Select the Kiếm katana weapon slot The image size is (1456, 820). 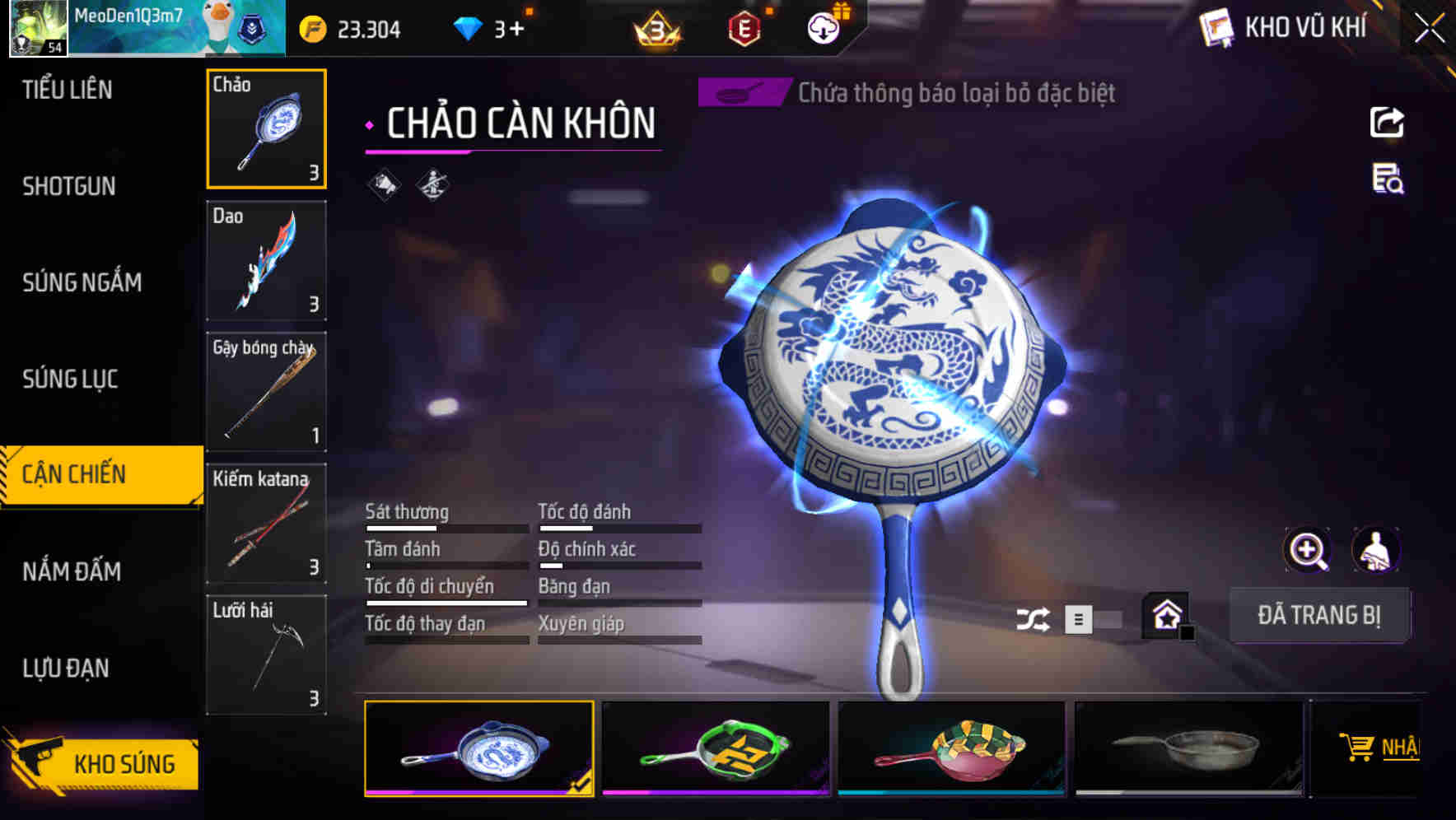(266, 523)
